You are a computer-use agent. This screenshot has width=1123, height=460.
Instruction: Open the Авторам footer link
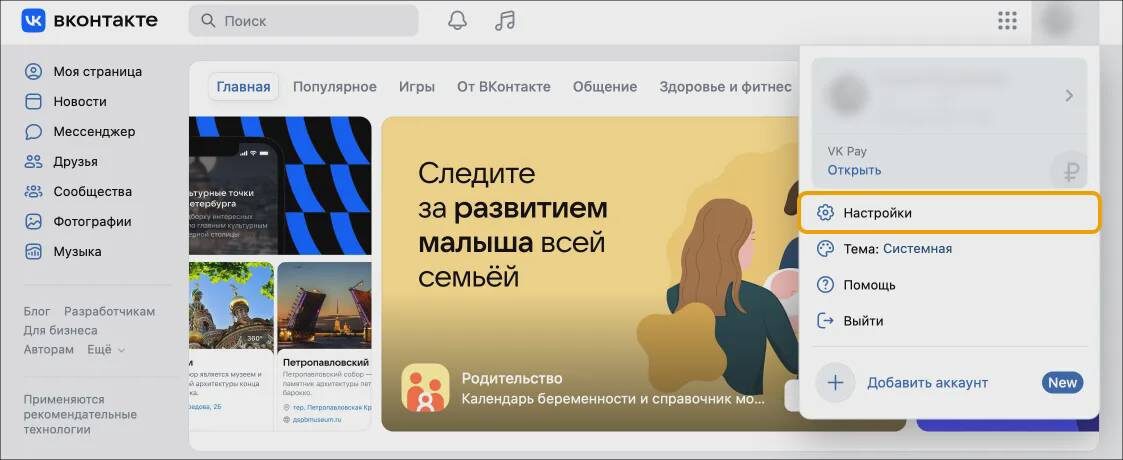point(49,350)
